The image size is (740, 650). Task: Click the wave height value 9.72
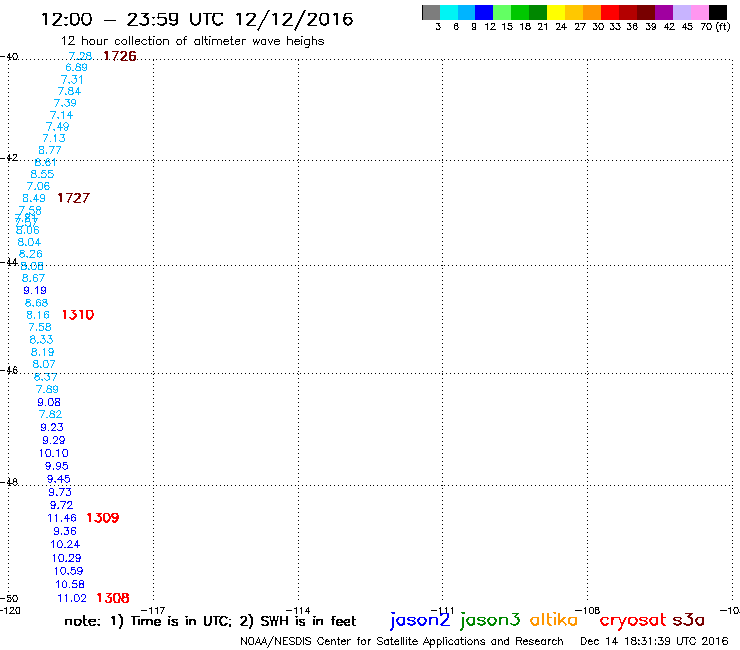[x=61, y=505]
